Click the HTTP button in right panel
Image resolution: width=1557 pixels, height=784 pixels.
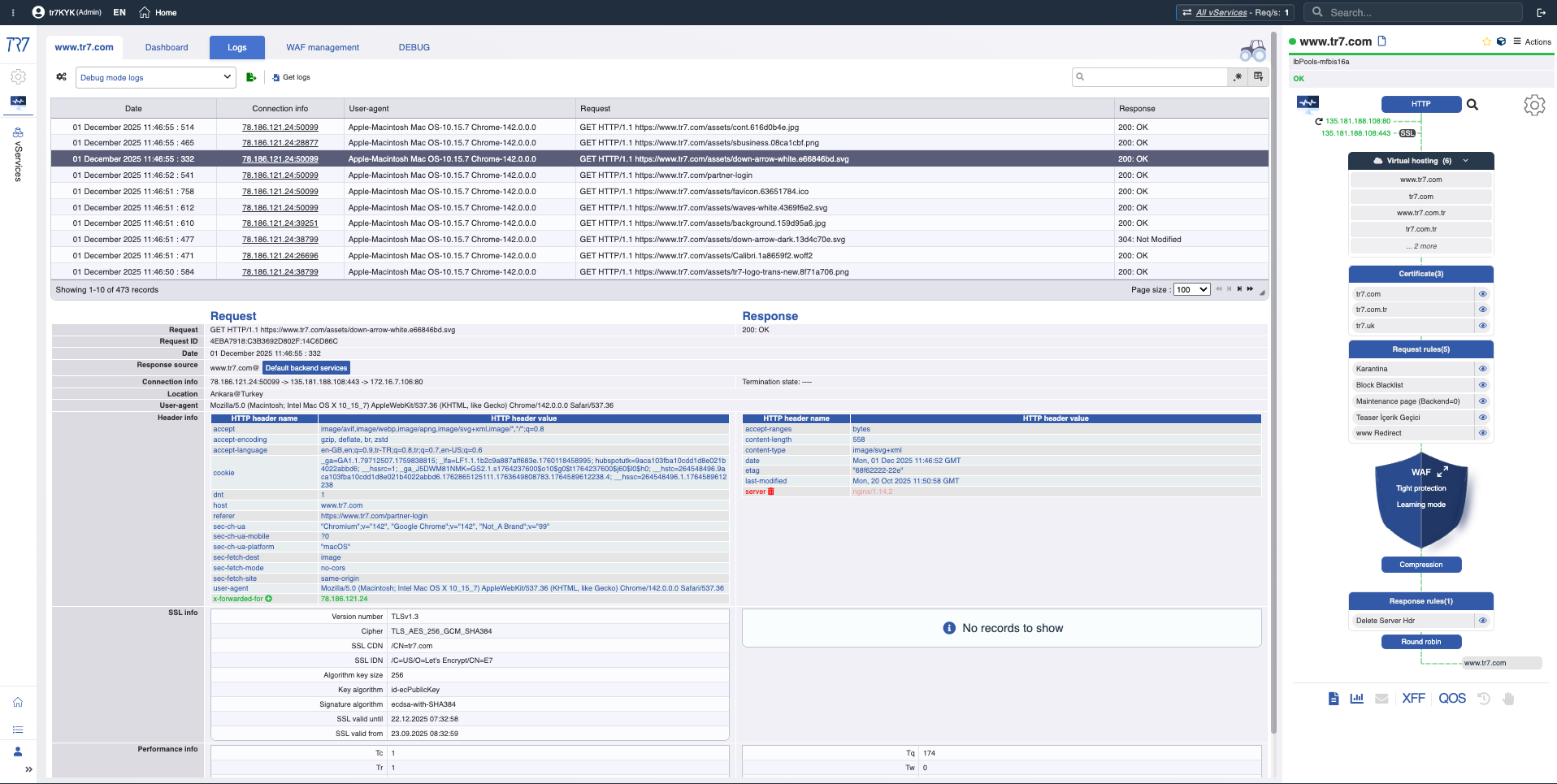(1420, 104)
